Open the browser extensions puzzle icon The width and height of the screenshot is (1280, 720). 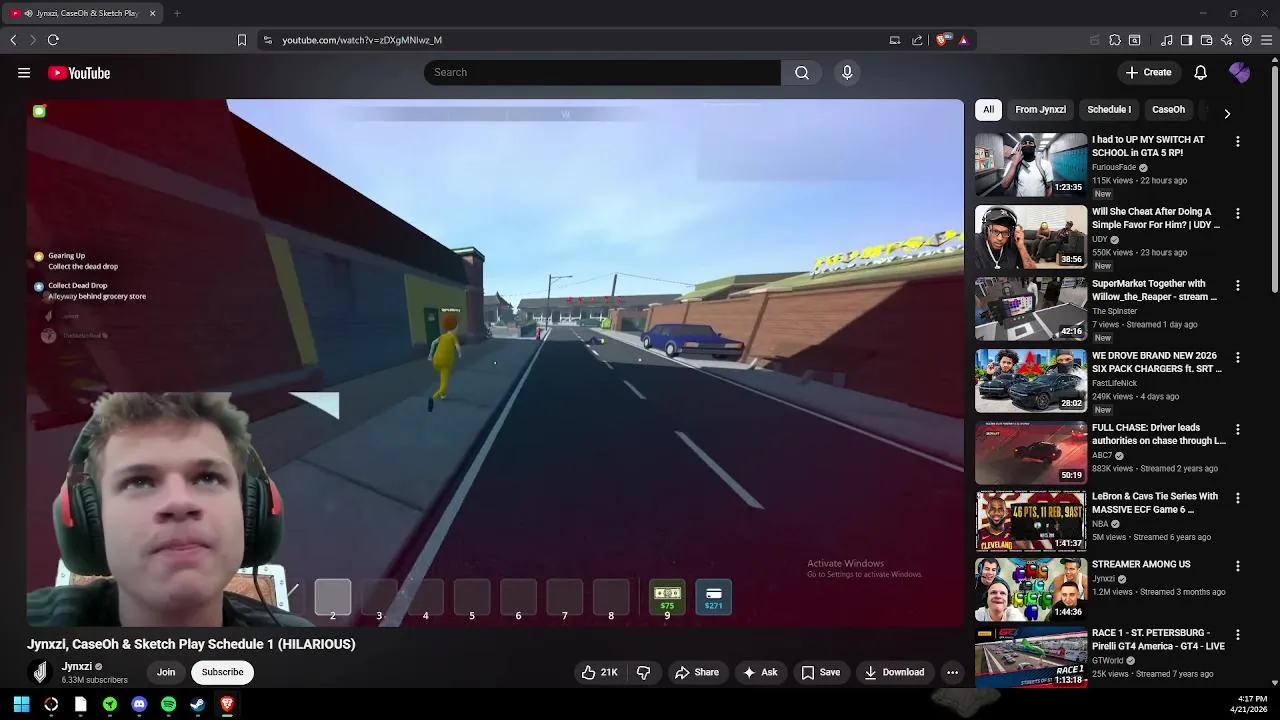tap(1115, 40)
